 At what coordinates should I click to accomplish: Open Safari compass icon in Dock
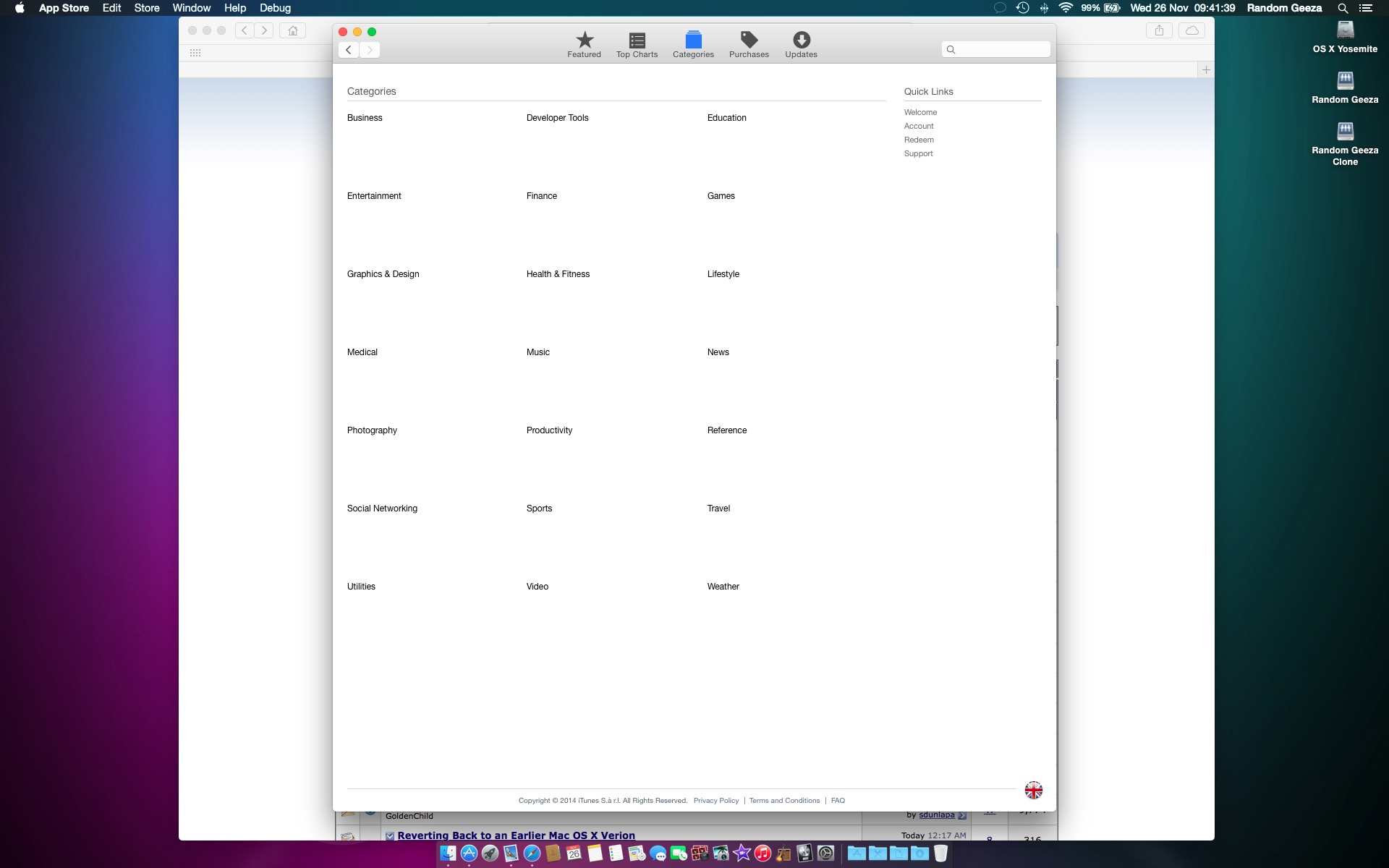(x=532, y=854)
